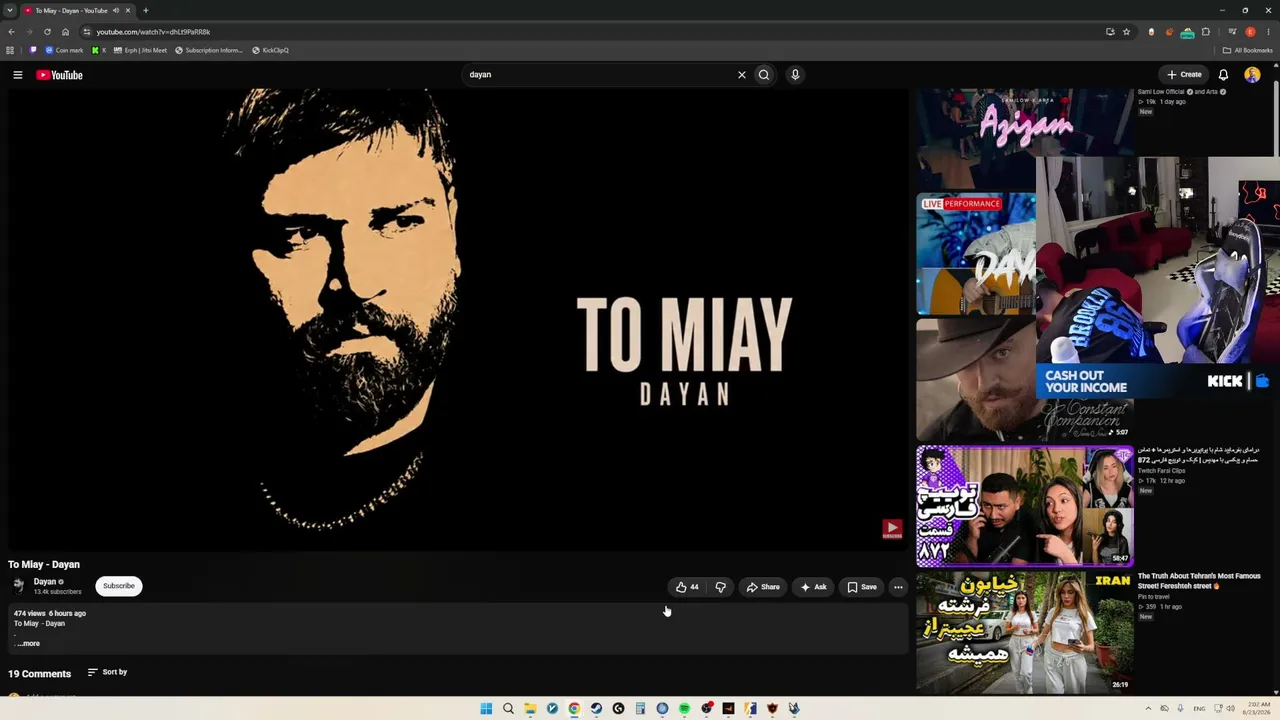Screen dimensions: 1280x720
Task: Open more actions for the video
Action: [898, 587]
